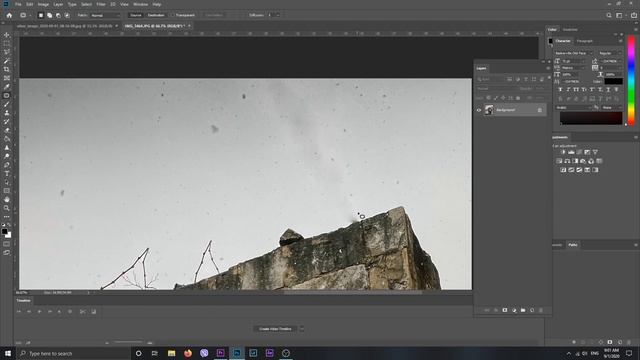This screenshot has width=640, height=360.
Task: Click Create Video Timeline button
Action: (x=276, y=329)
